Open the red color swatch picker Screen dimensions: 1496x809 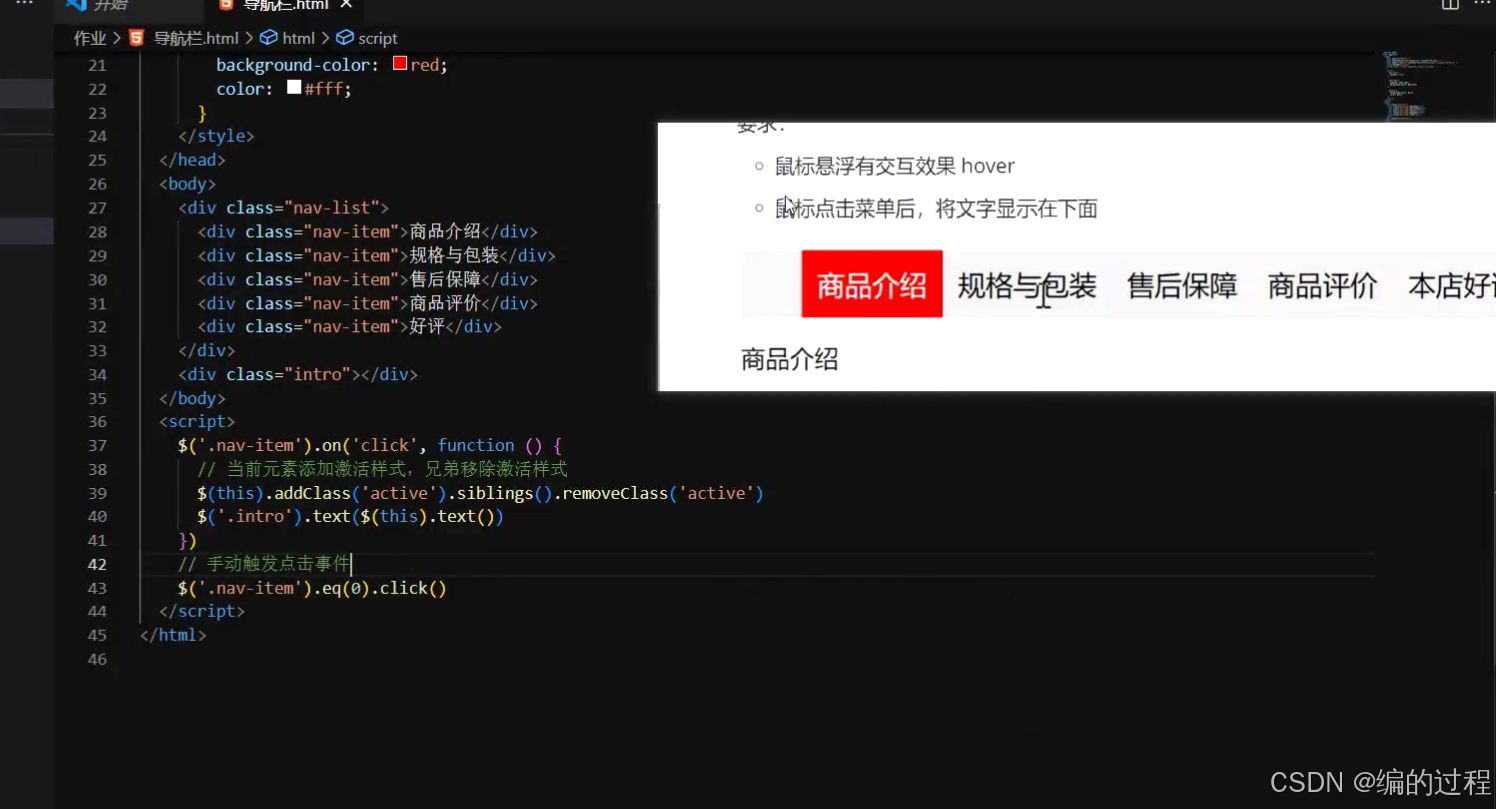(400, 64)
